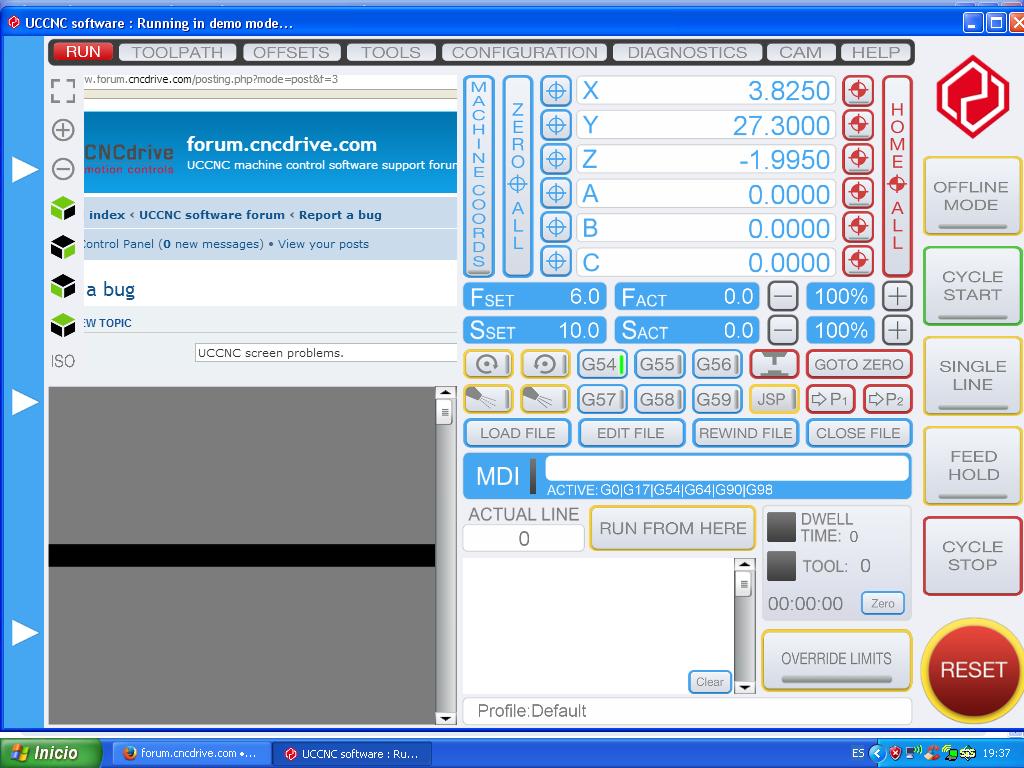Image resolution: width=1024 pixels, height=768 pixels.
Task: Go to the DIAGNOSTICS tab
Action: point(687,52)
